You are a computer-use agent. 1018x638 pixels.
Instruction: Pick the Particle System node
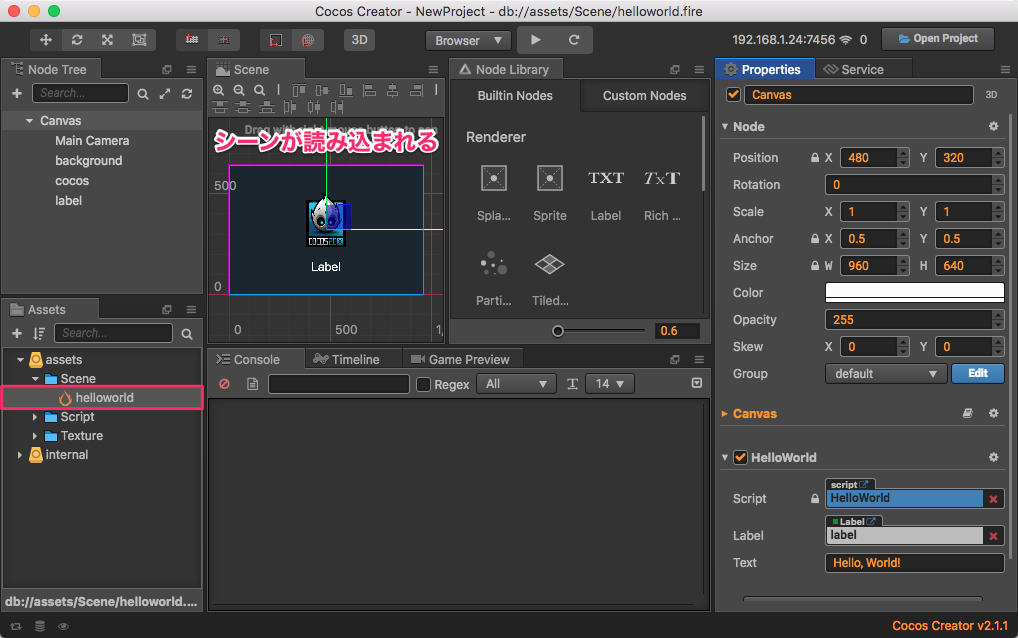493,278
